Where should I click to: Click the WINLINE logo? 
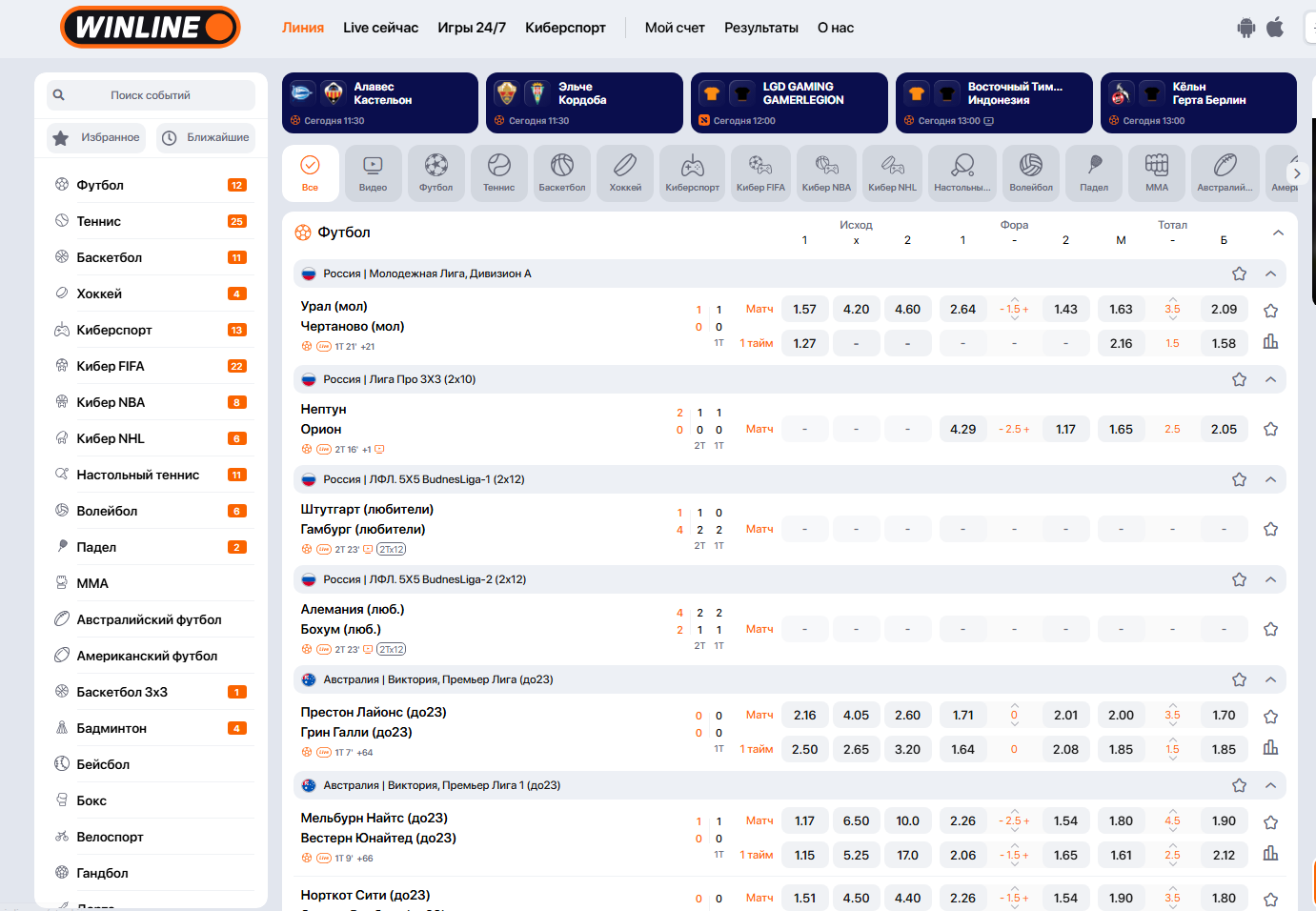tap(151, 27)
